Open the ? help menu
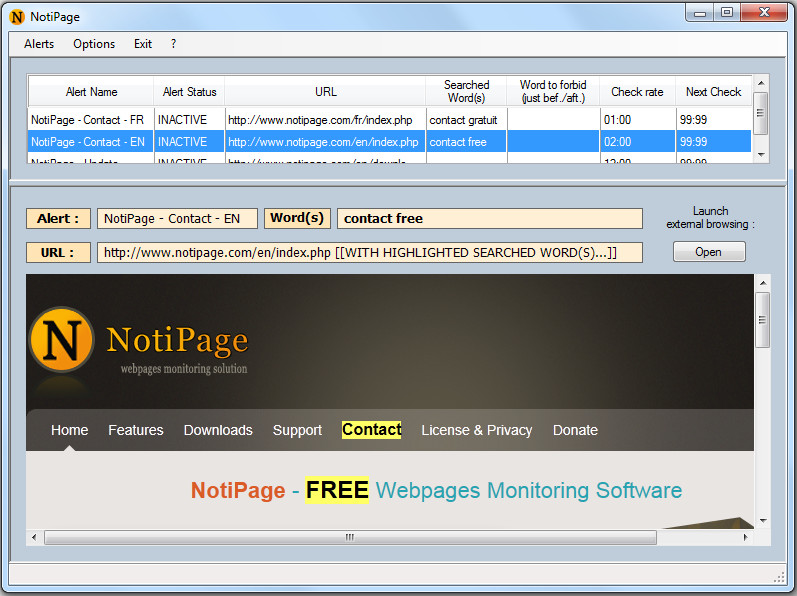 point(173,44)
